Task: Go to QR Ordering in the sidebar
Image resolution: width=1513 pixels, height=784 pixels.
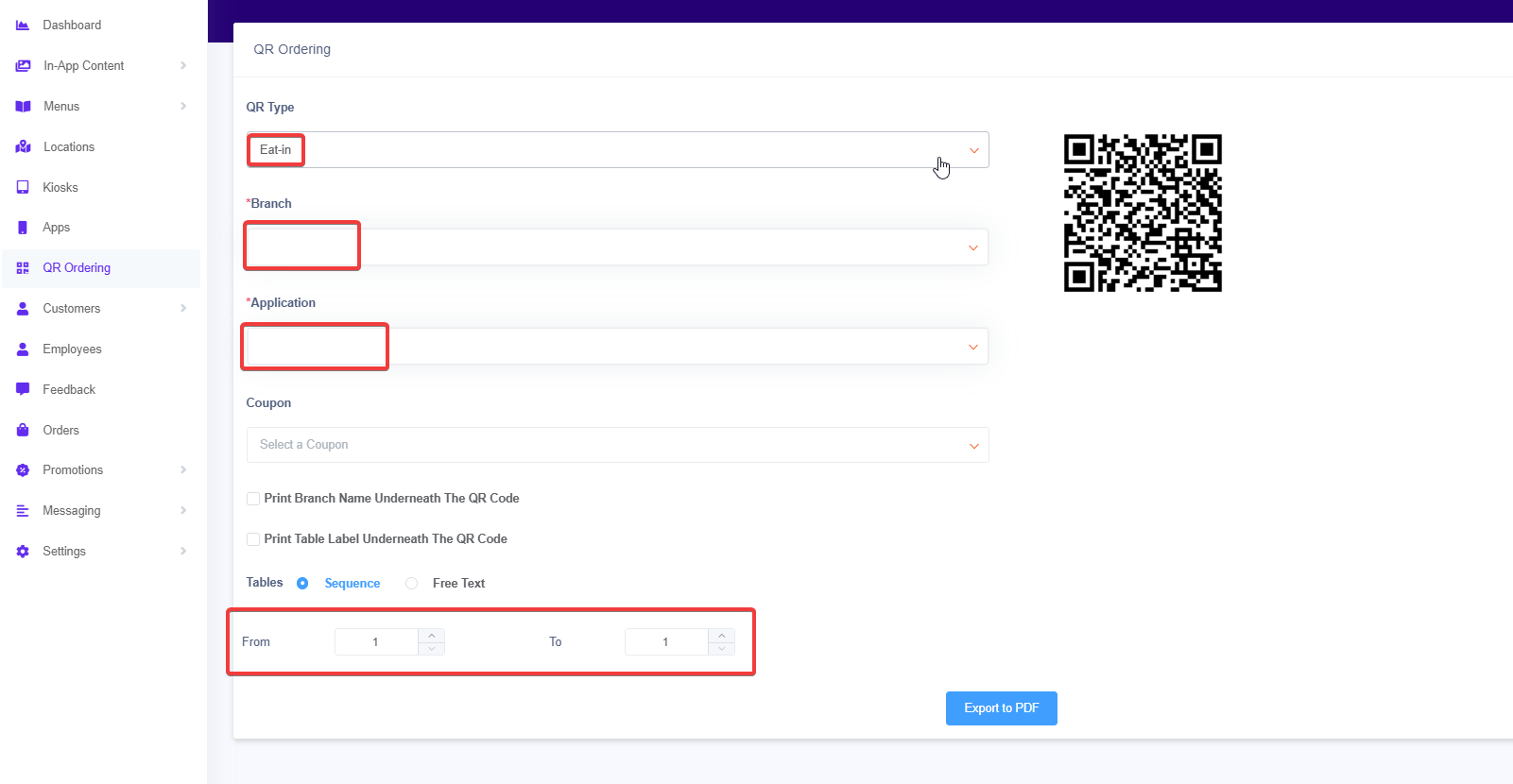Action: pos(77,268)
